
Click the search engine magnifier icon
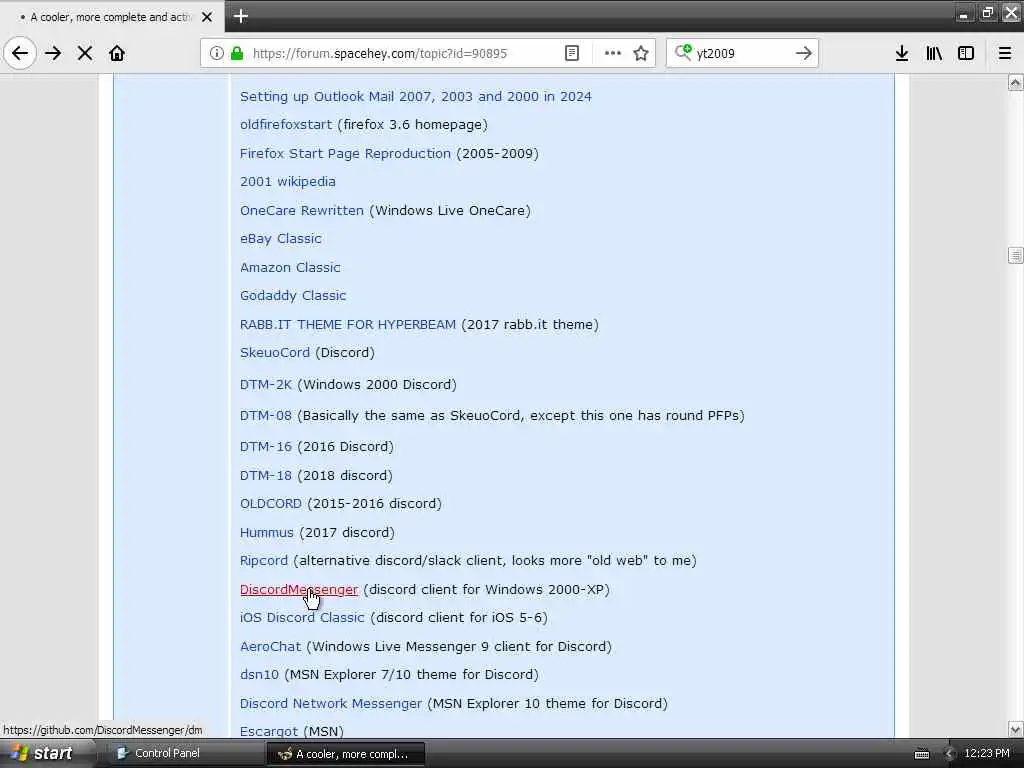coord(683,52)
